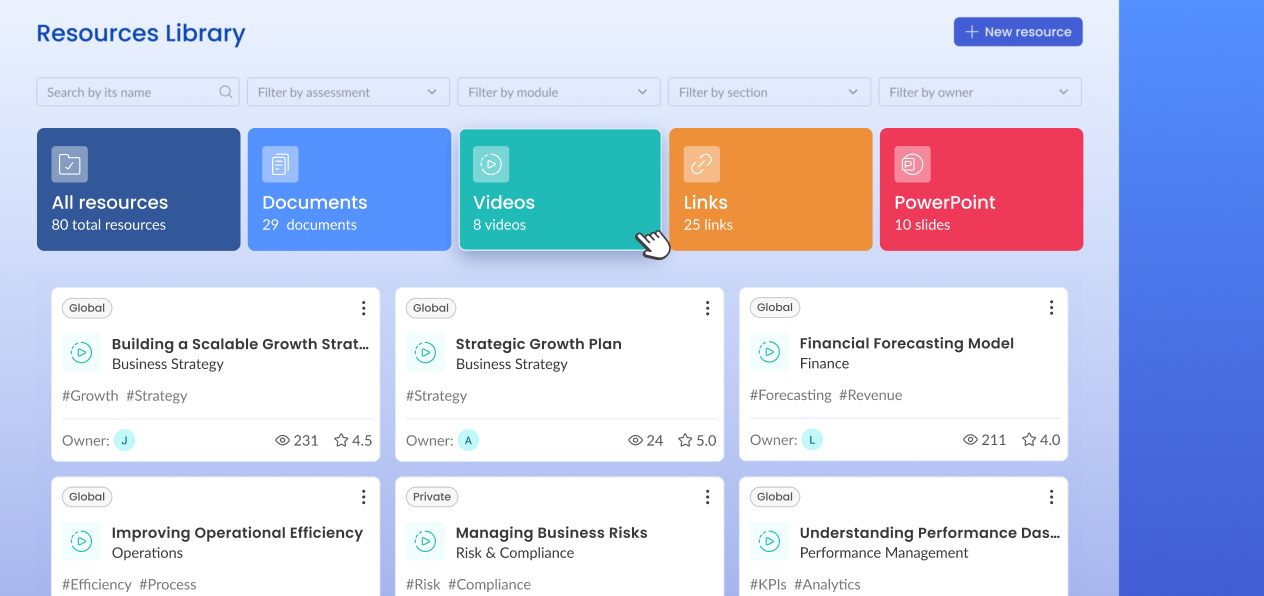Click the New resource button
Viewport: 1264px width, 596px height.
pyautogui.click(x=1018, y=32)
